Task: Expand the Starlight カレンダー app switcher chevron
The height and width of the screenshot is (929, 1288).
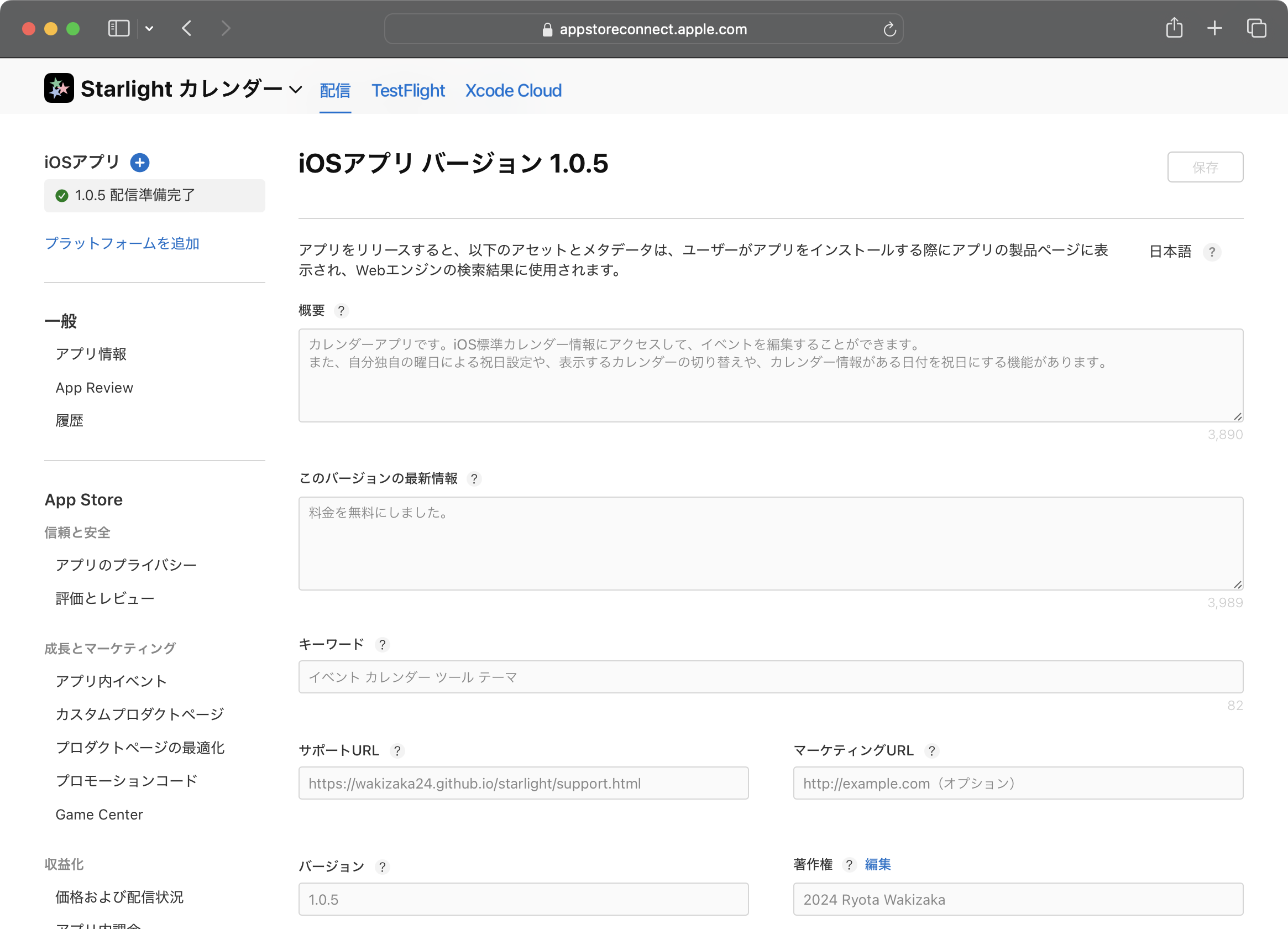Action: point(295,90)
